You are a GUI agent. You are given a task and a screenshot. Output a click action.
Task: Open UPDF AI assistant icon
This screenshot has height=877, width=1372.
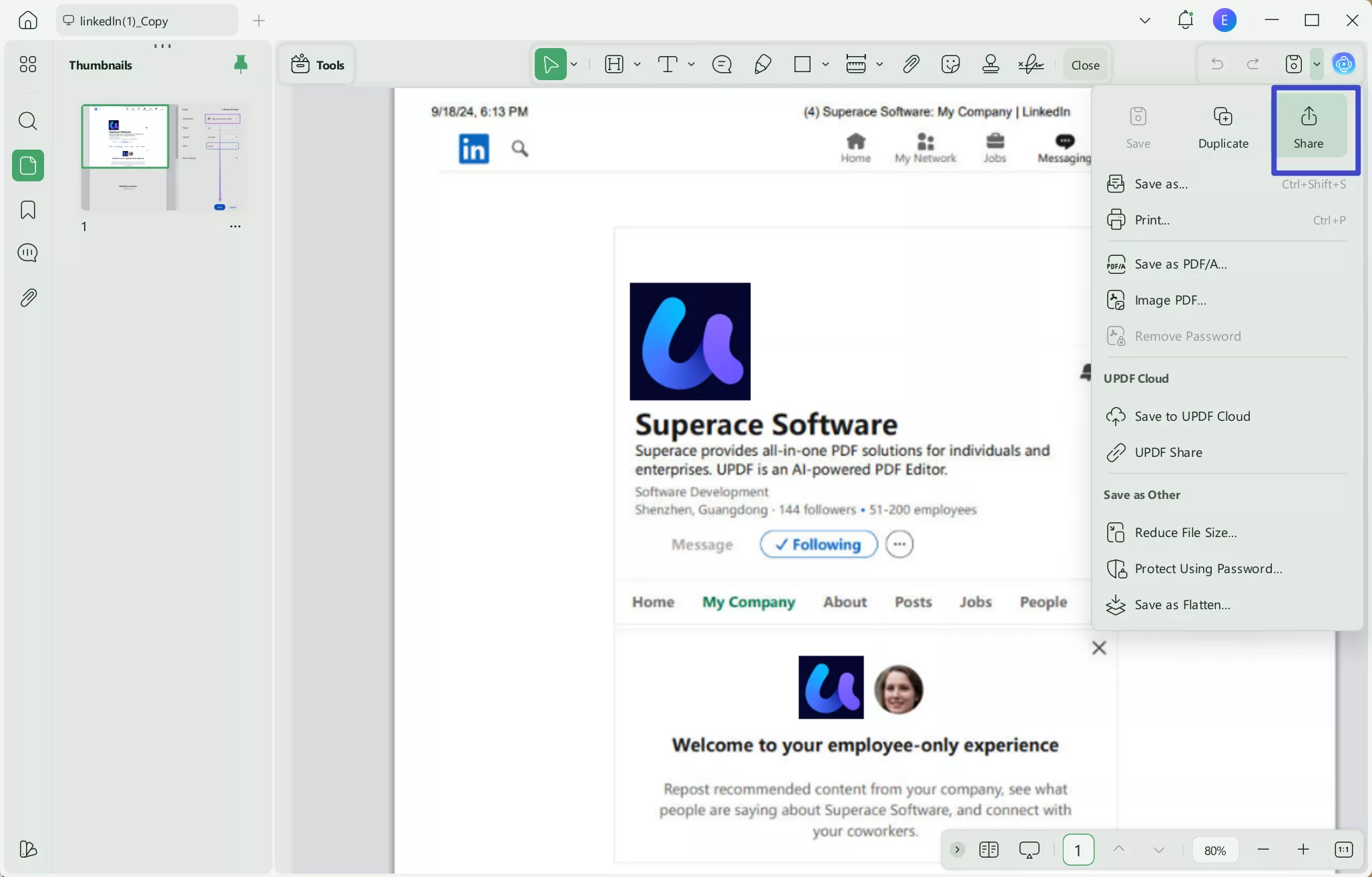click(1343, 64)
